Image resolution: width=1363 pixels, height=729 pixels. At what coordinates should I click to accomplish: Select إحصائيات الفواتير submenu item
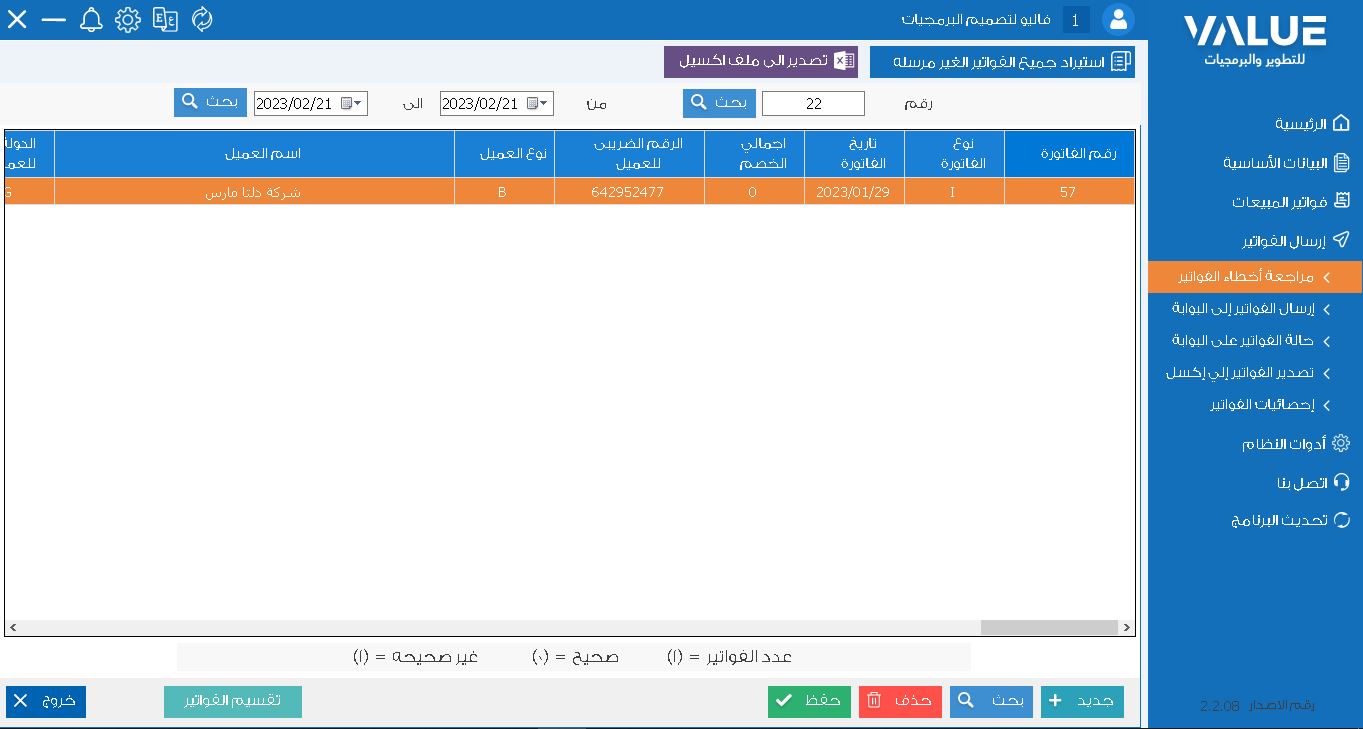pyautogui.click(x=1270, y=405)
